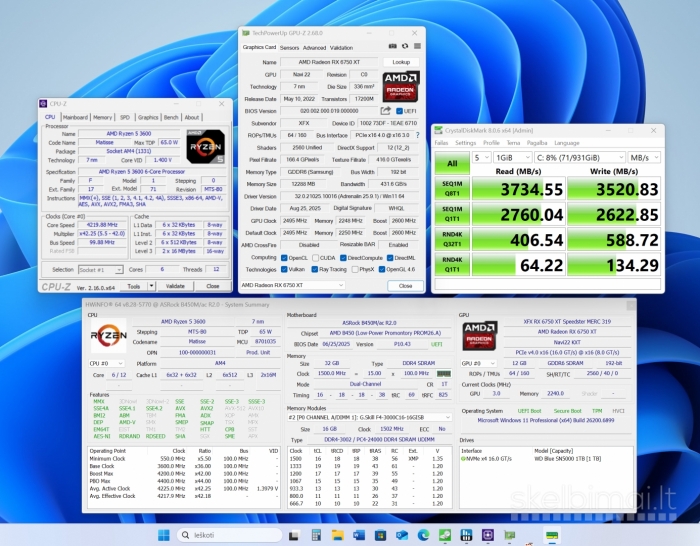Open the GPU selector dropdown in GPU-Z
The width and height of the screenshot is (700, 546).
pyautogui.click(x=292, y=285)
